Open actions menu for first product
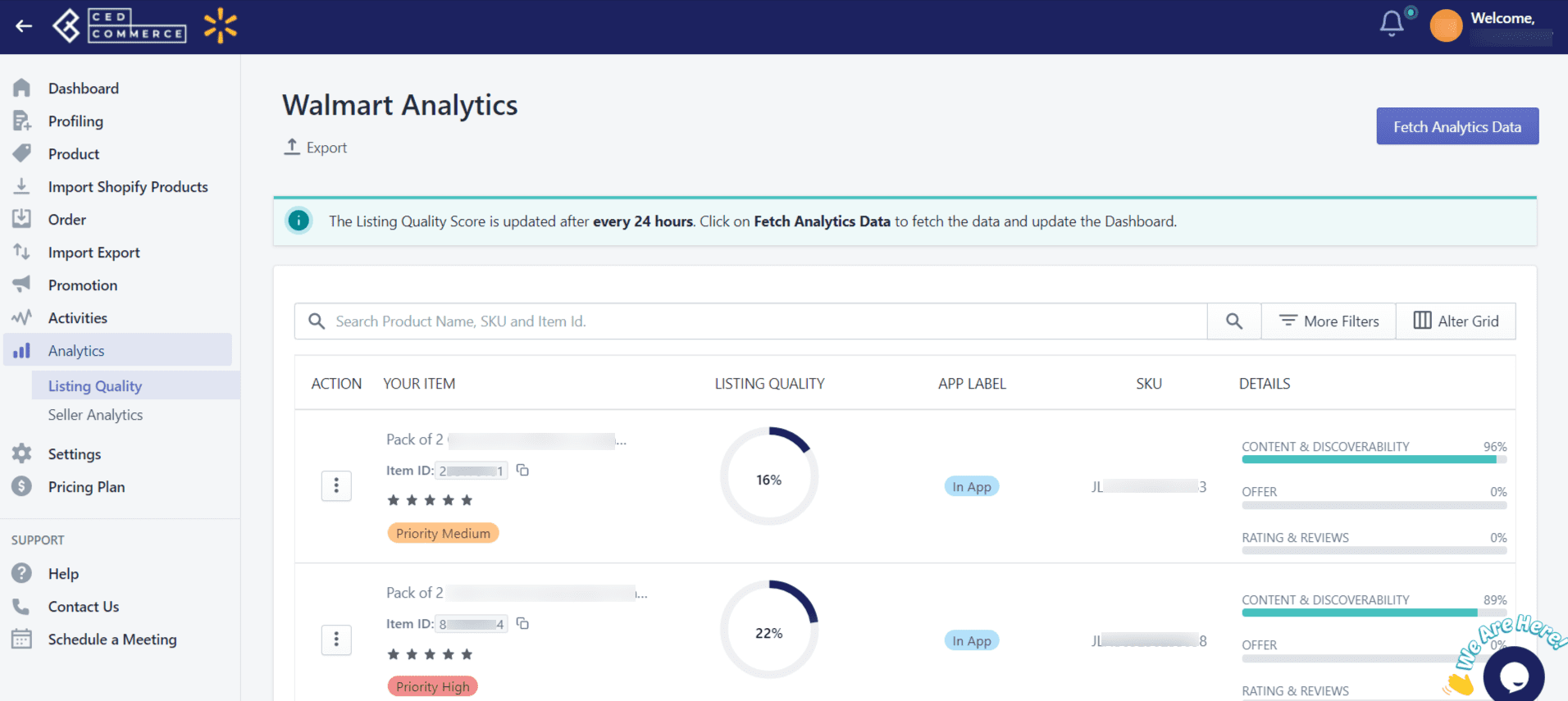This screenshot has width=1568, height=701. (336, 486)
